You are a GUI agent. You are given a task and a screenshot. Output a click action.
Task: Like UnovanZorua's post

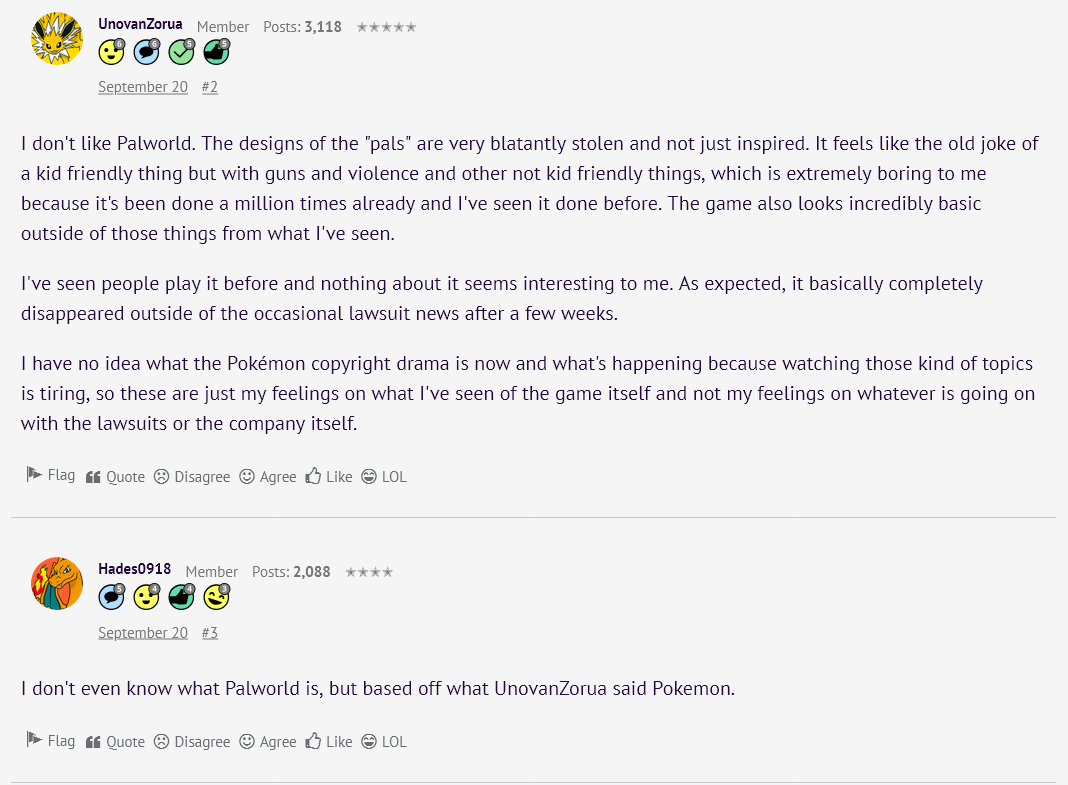pyautogui.click(x=329, y=477)
